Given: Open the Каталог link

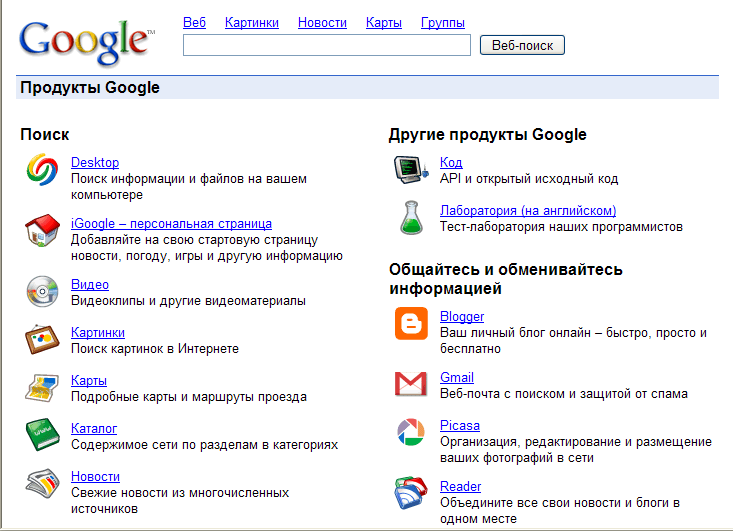Looking at the screenshot, I should tap(94, 428).
